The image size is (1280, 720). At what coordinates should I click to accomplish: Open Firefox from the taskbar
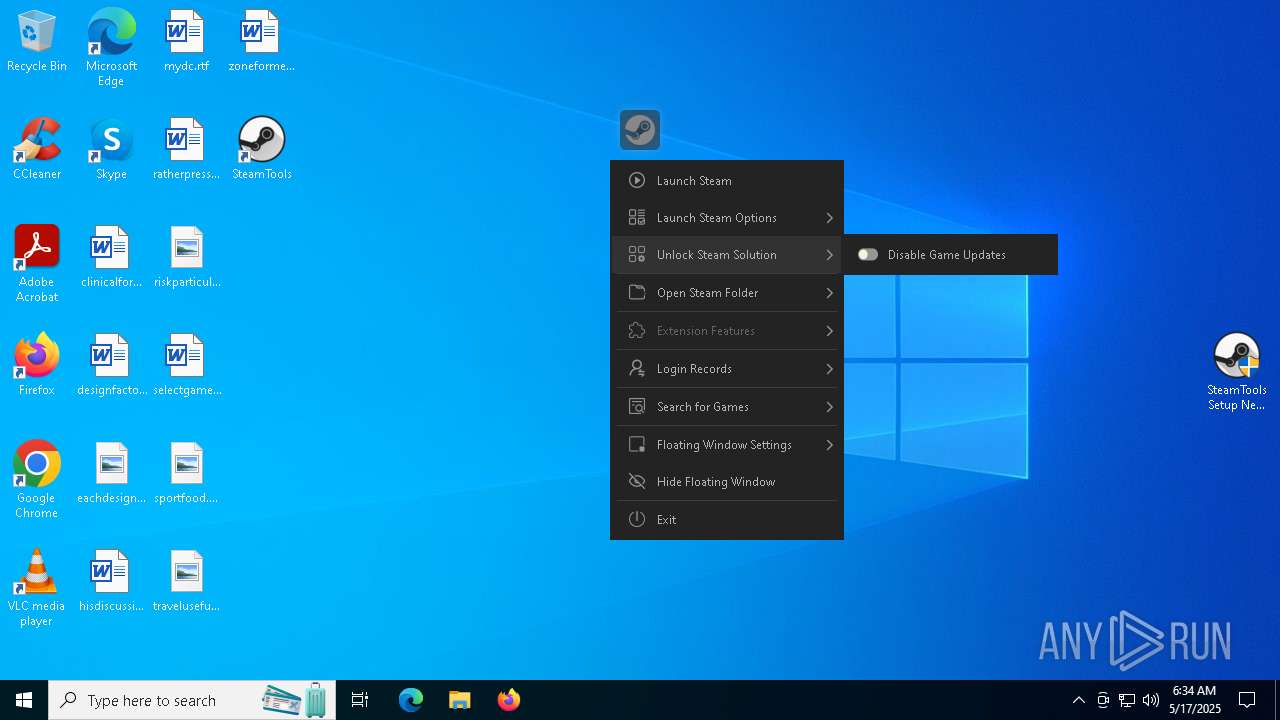pyautogui.click(x=509, y=700)
